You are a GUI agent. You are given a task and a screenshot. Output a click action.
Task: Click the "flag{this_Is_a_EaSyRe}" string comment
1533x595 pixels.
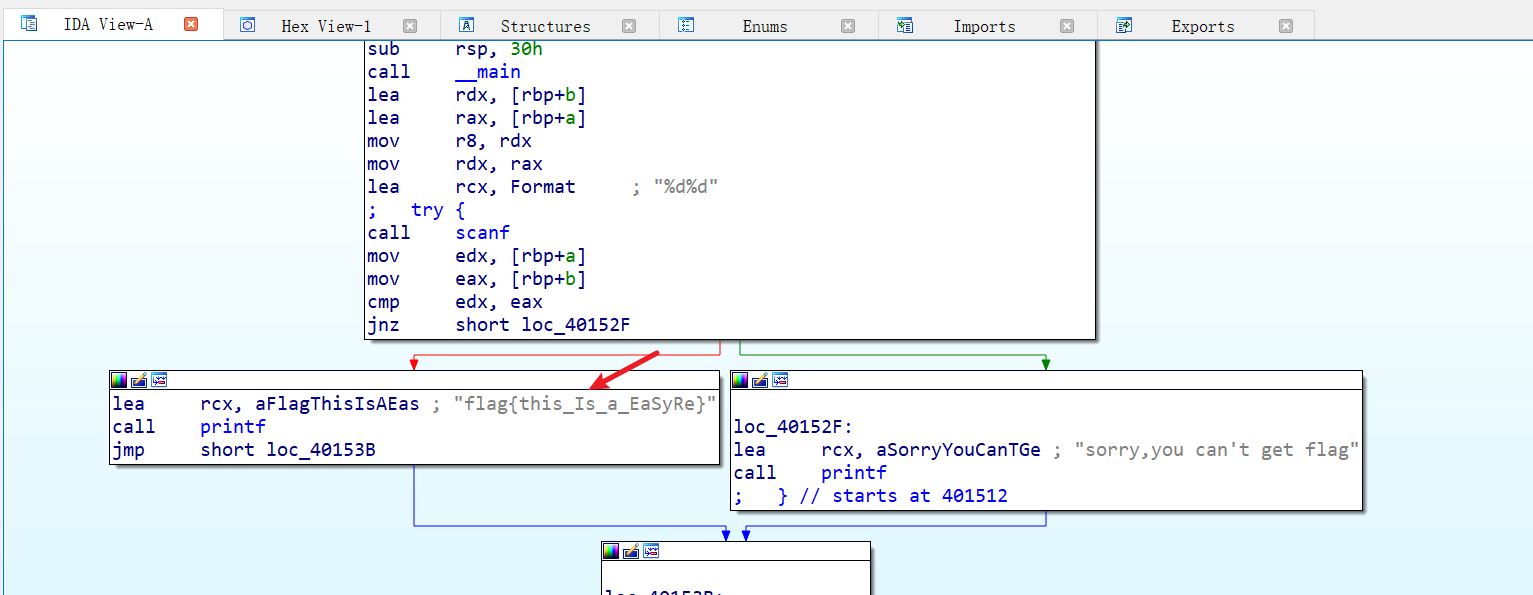point(584,404)
